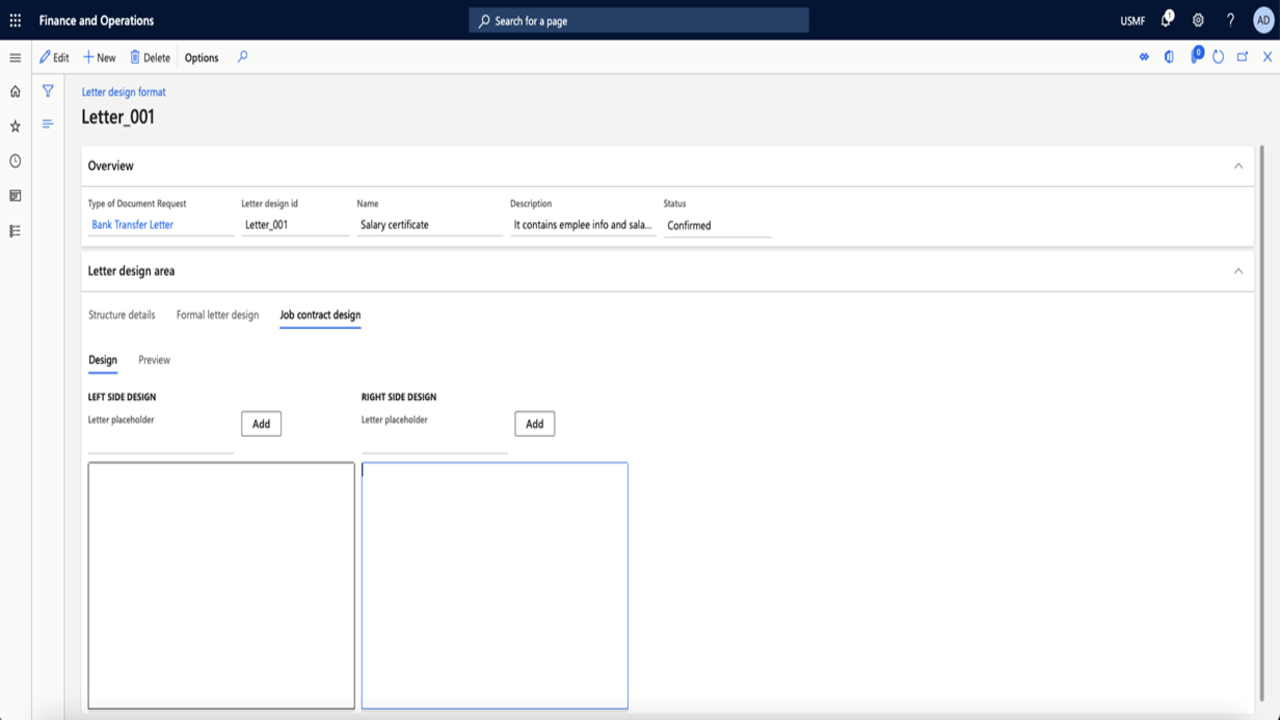Open the page in a new window
Screen dimensions: 1280x720
point(1242,57)
